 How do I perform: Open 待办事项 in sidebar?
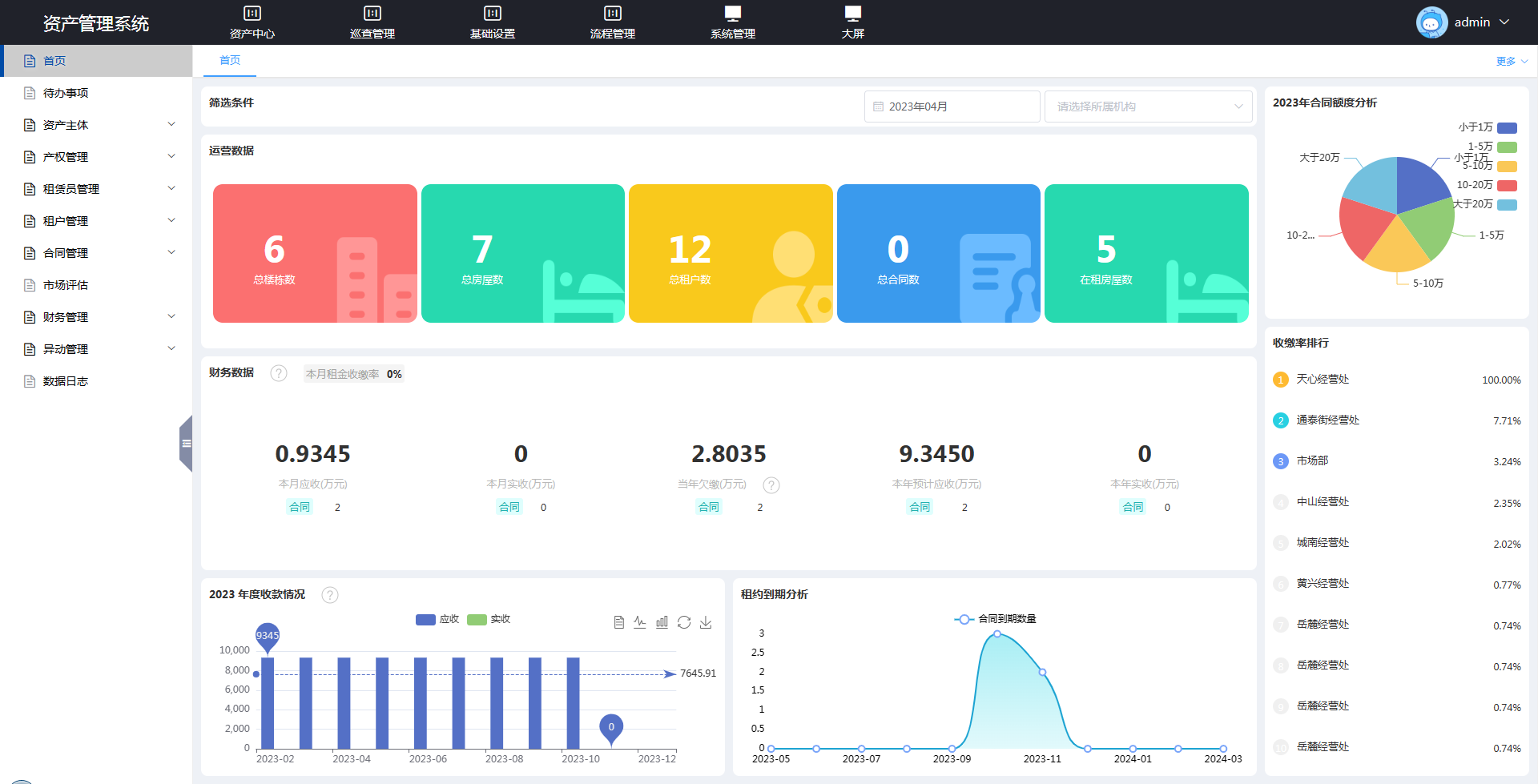tap(96, 93)
